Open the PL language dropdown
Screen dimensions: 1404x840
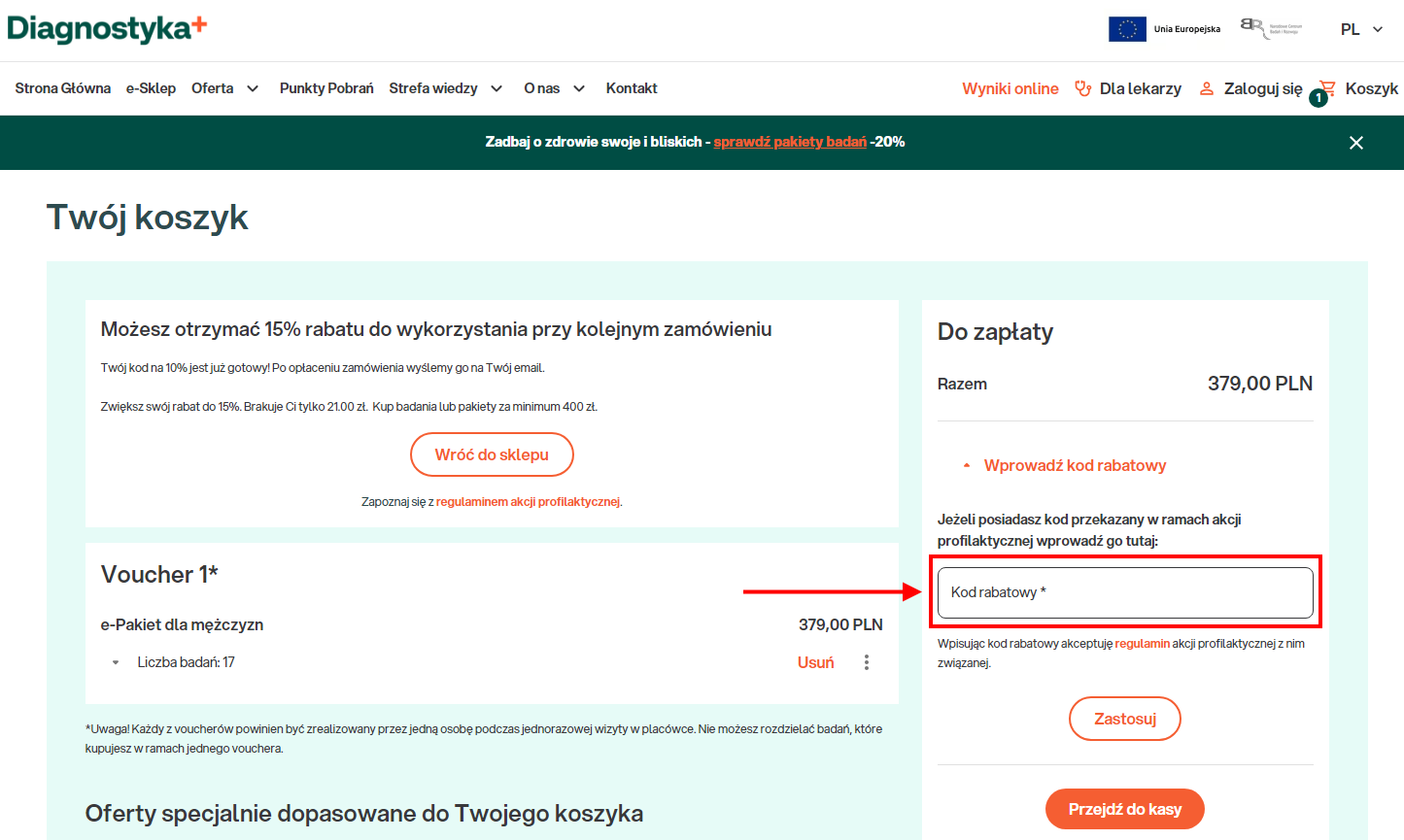(1361, 29)
